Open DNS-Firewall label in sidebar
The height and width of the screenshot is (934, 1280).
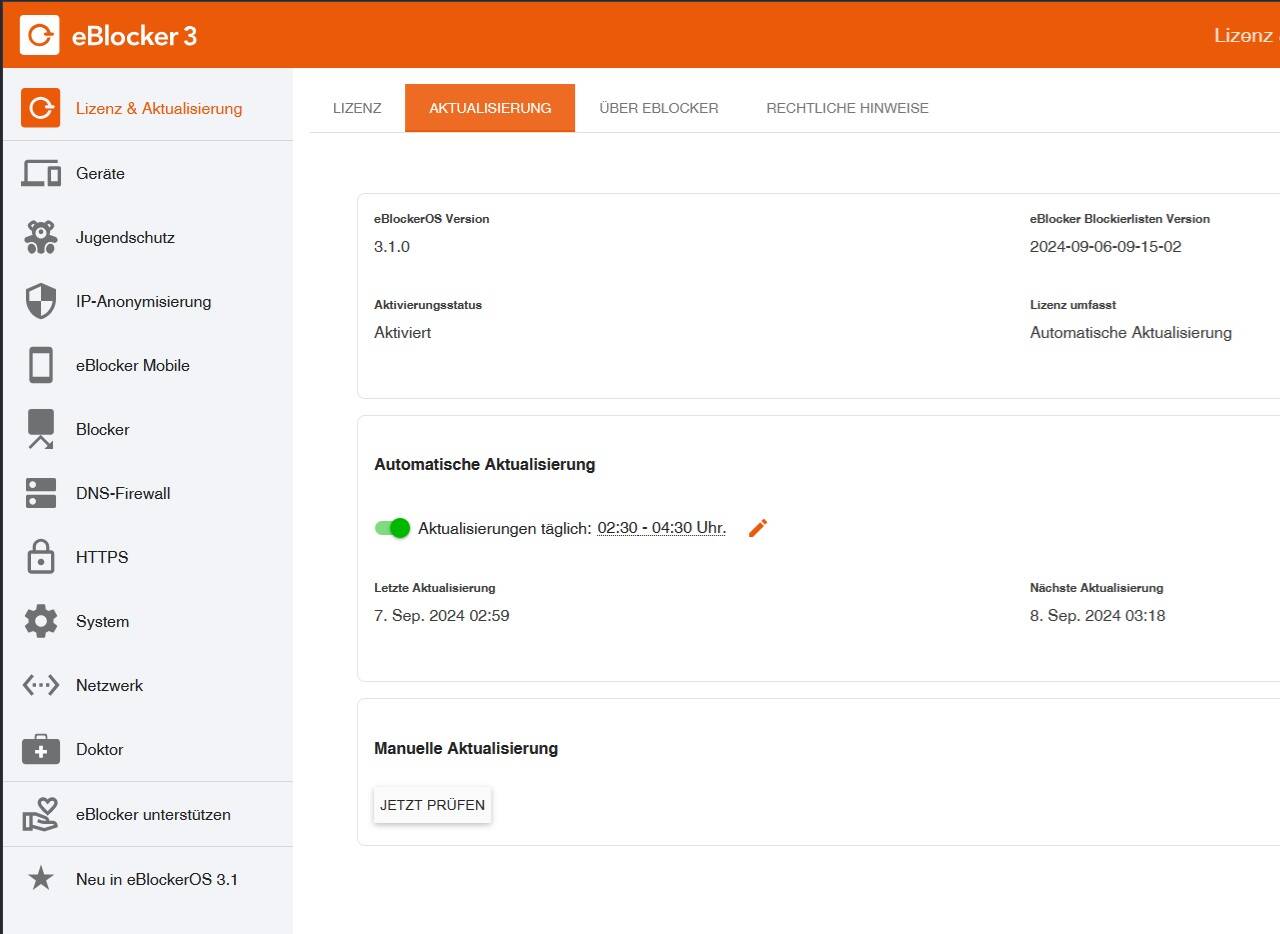(123, 494)
